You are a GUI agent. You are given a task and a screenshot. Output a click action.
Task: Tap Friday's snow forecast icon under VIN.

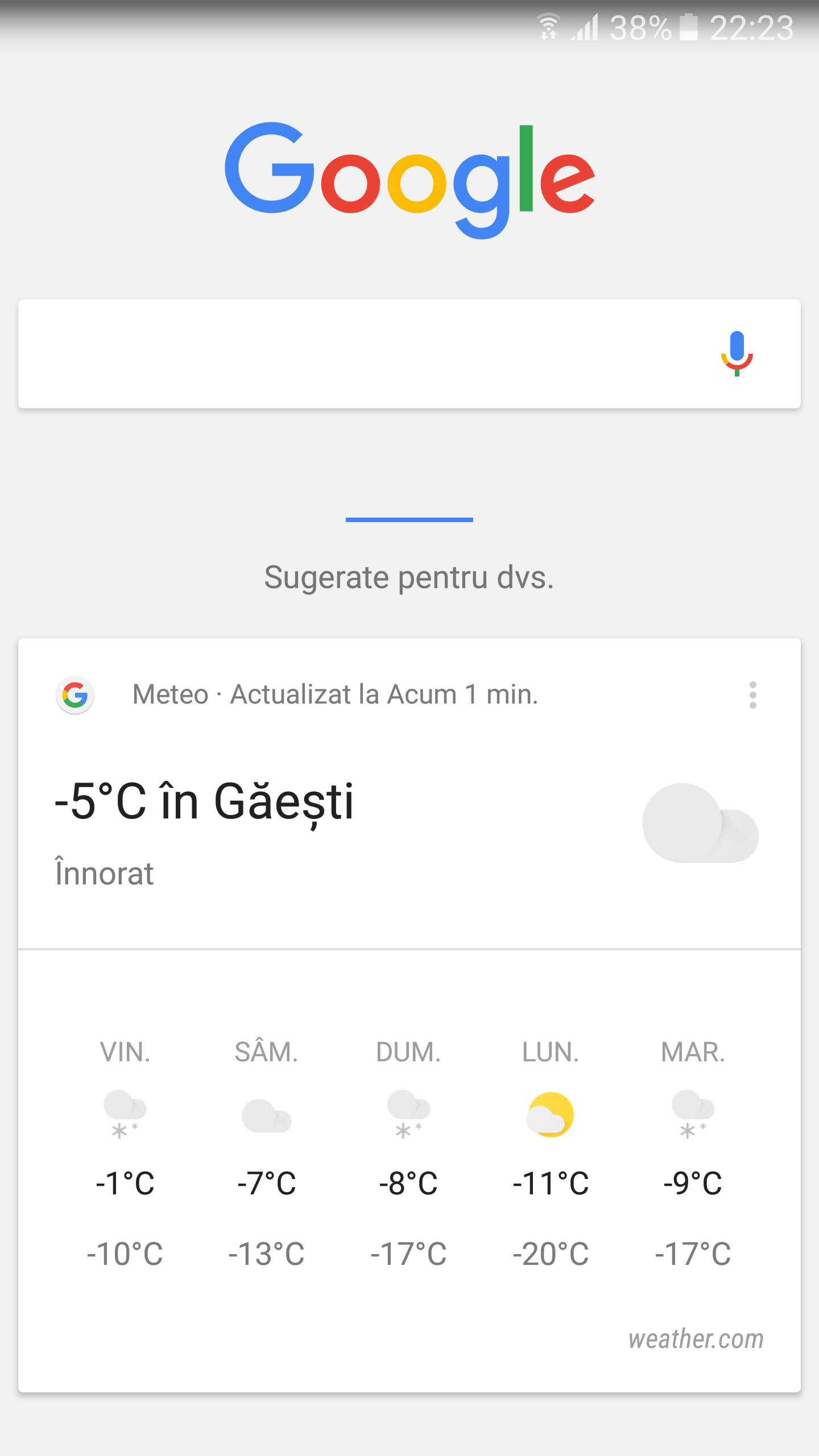pos(125,1114)
